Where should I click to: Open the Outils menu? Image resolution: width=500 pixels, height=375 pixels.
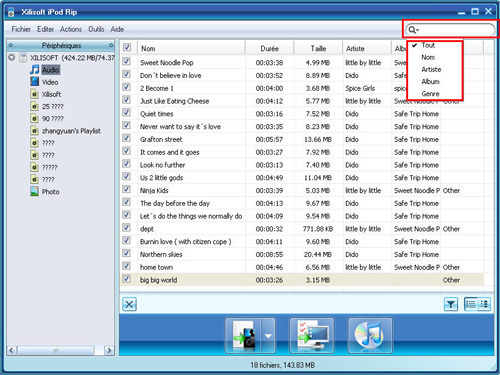pos(96,29)
